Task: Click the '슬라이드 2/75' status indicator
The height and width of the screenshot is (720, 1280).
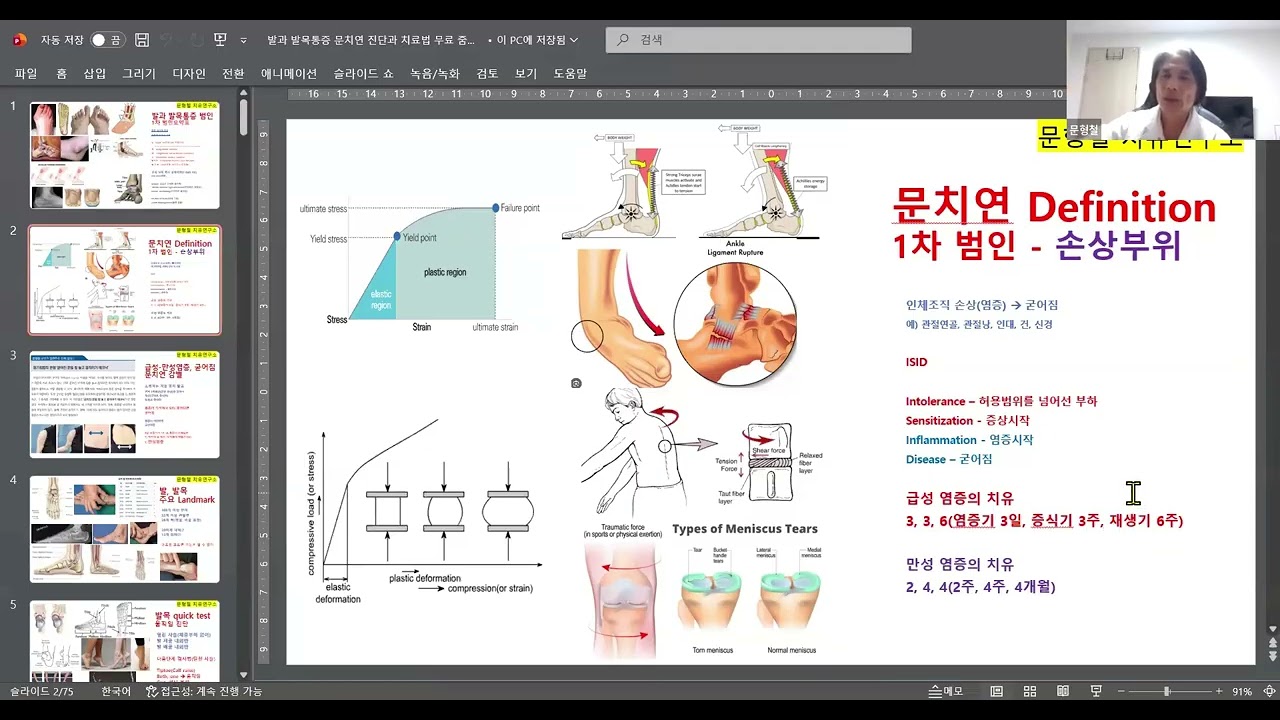Action: 41,691
